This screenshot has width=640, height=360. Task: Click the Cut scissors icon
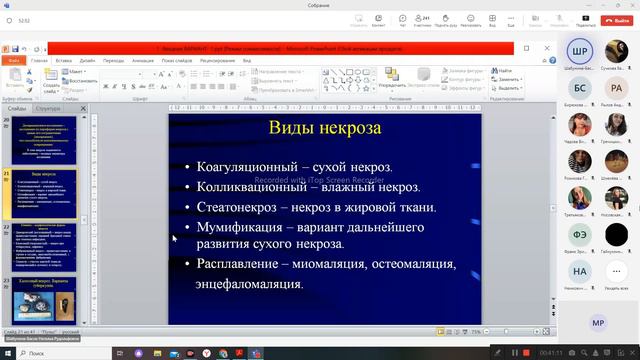tap(29, 72)
